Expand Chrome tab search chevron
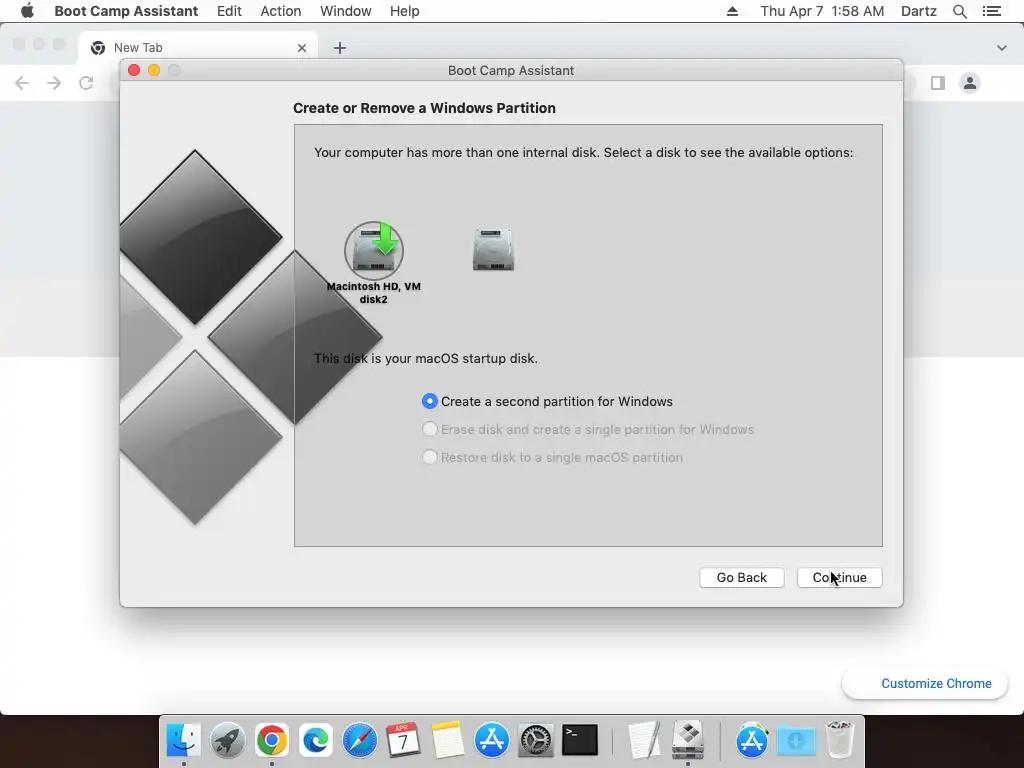The height and width of the screenshot is (768, 1024). coord(1001,48)
